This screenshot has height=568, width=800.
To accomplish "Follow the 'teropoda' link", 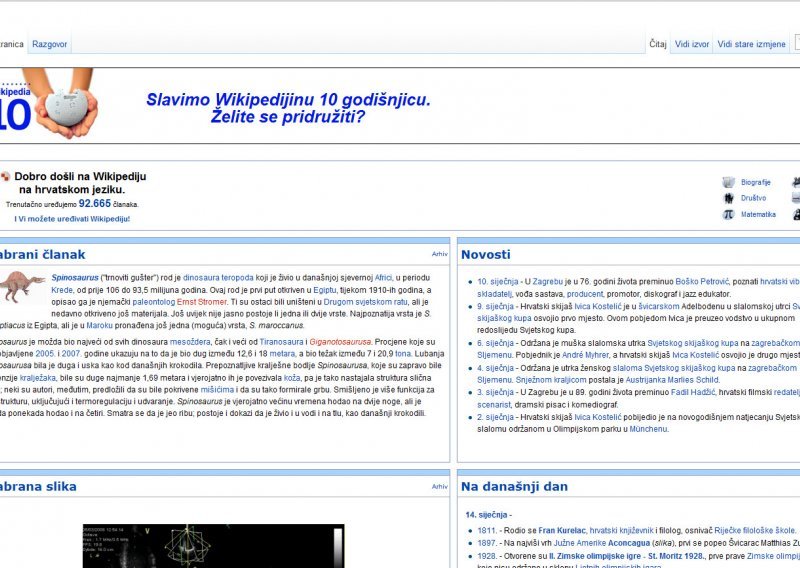I will (236, 278).
